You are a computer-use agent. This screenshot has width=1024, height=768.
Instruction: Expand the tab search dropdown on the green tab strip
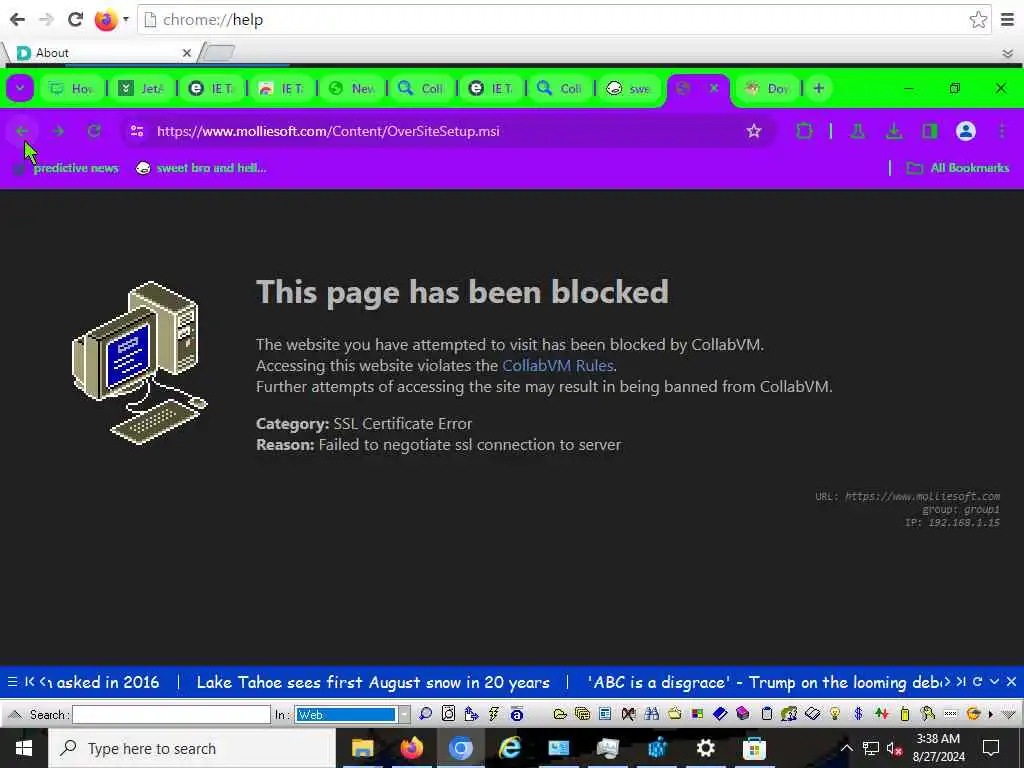pos(20,88)
